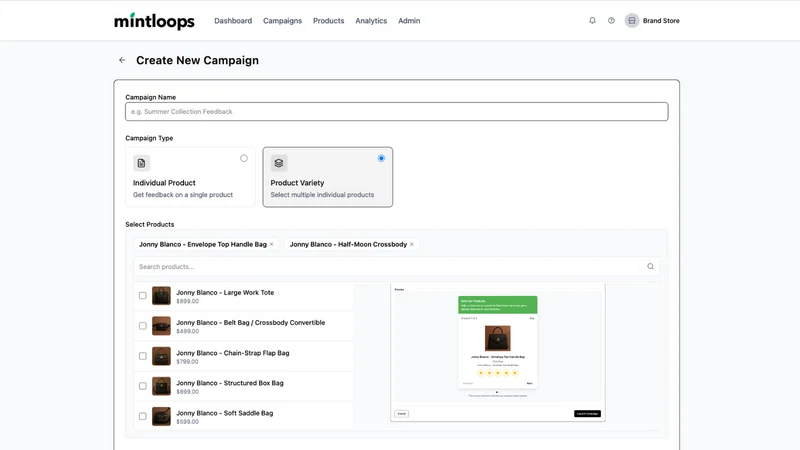Screen dimensions: 800x450
Task: Click the green header banner in preview
Action: click(497, 305)
